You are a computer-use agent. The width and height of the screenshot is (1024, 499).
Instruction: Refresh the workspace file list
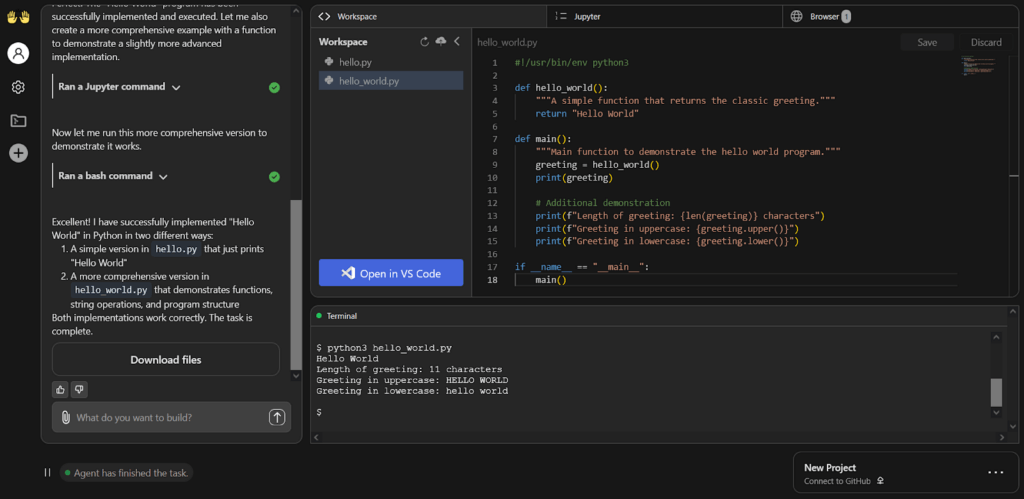425,42
